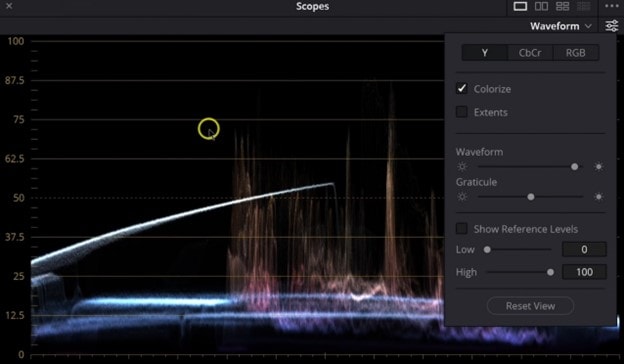
Task: Click the High value field showing 100
Action: point(584,272)
